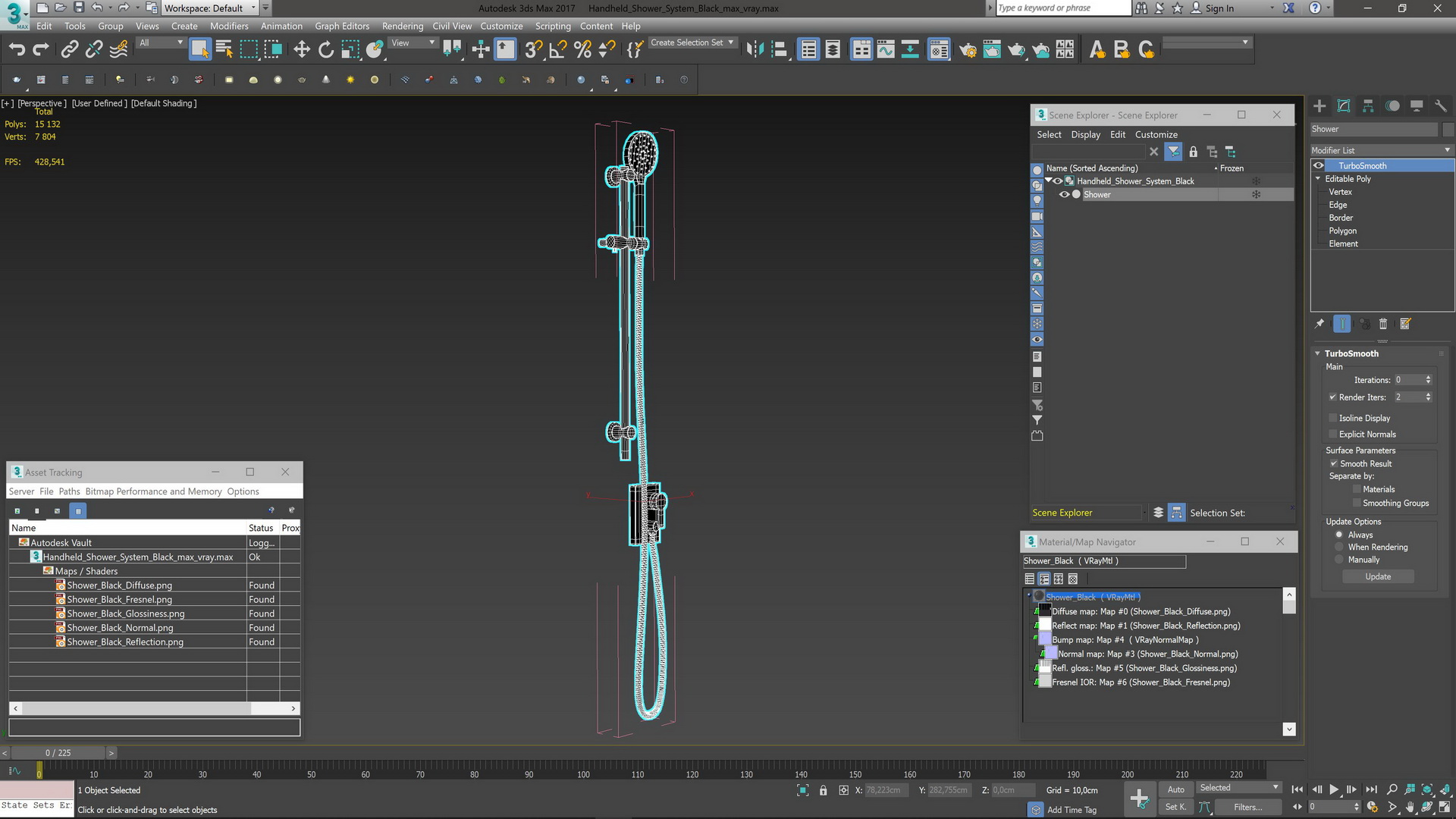
Task: Click Remove modifier trash icon
Action: [1382, 324]
